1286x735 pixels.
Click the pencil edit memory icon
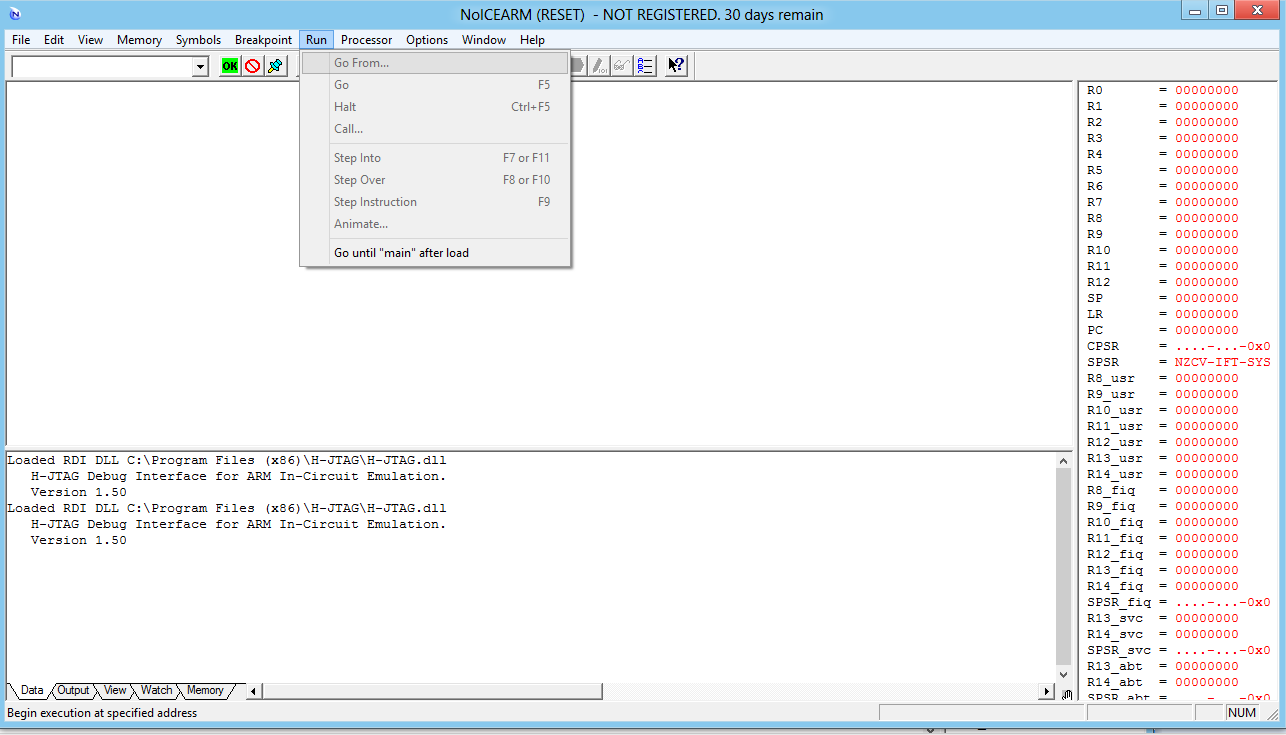pyautogui.click(x=599, y=66)
